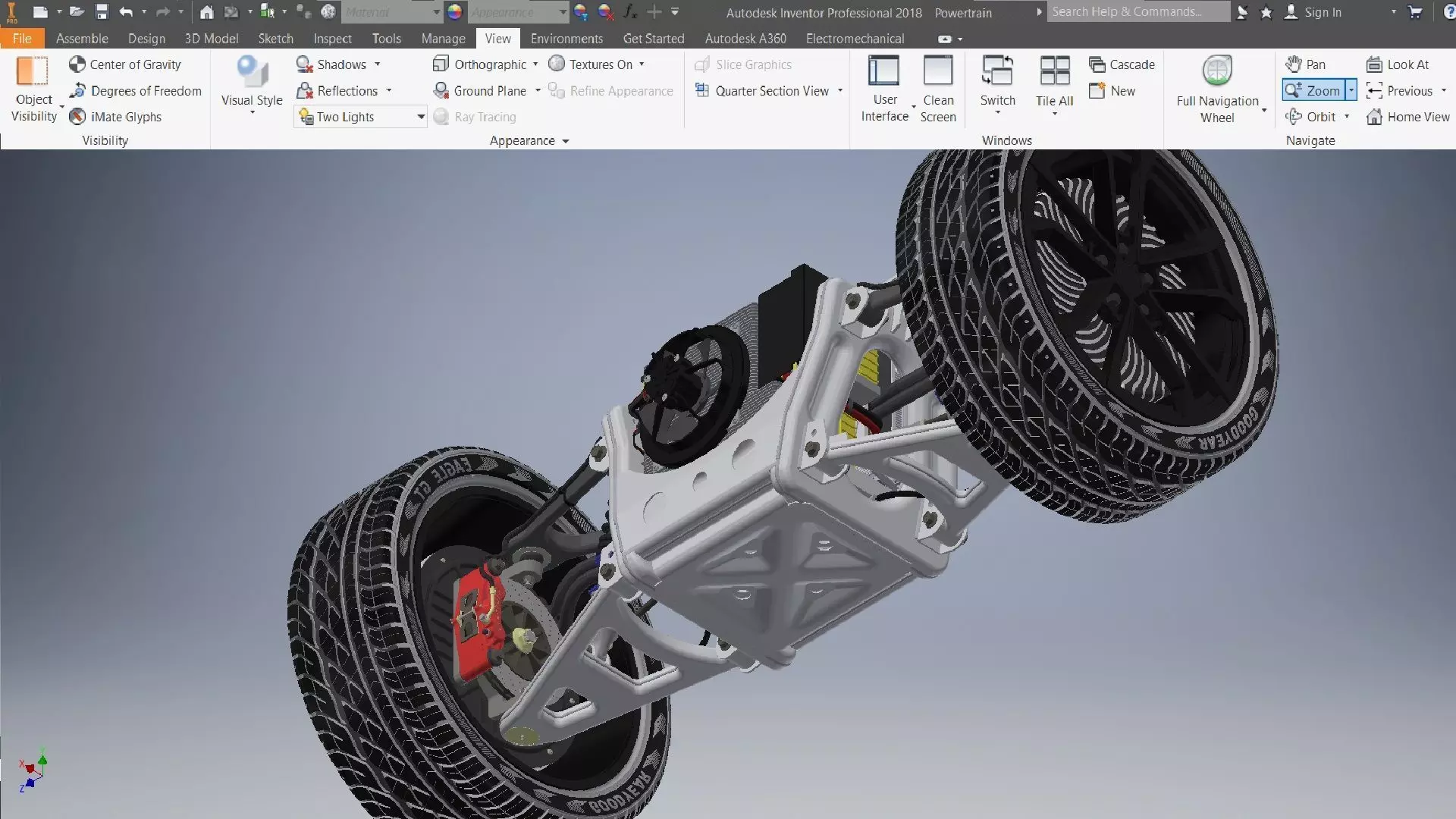Click the Center of Gravity icon
This screenshot has height=819, width=1456.
[x=77, y=64]
